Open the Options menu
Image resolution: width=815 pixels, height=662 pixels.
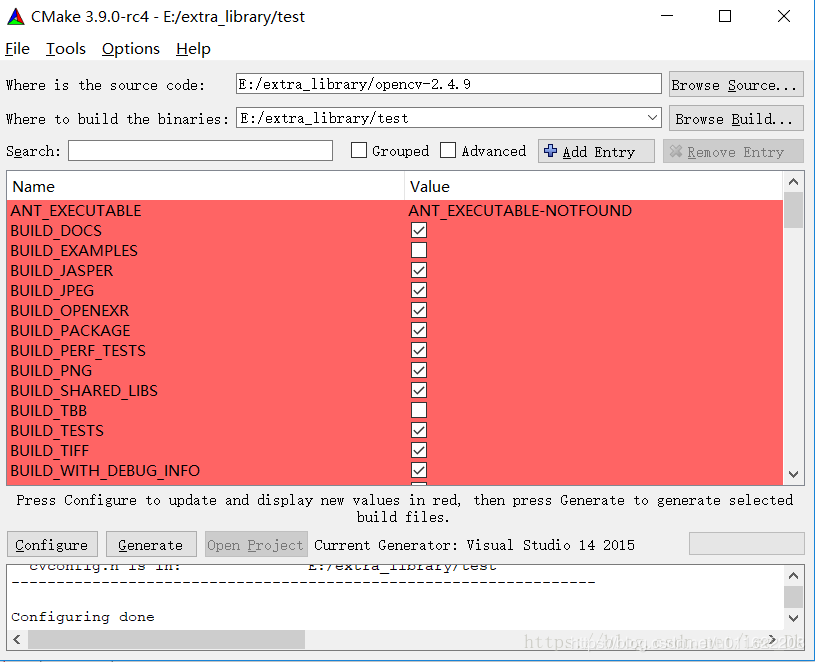pyautogui.click(x=130, y=49)
